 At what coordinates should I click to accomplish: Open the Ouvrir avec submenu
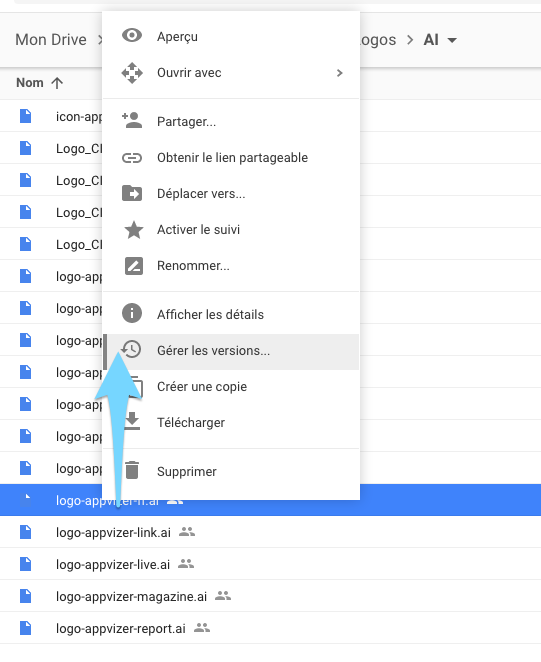click(231, 73)
